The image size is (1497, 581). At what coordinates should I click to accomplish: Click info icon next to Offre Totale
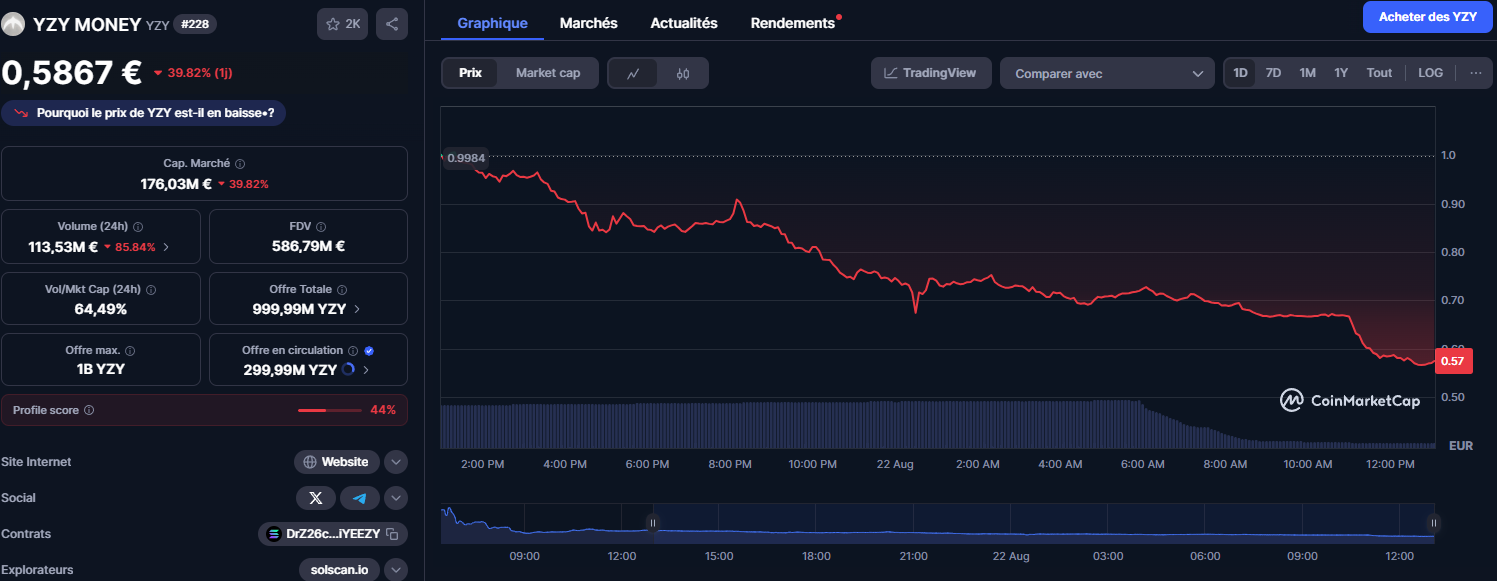pos(342,290)
